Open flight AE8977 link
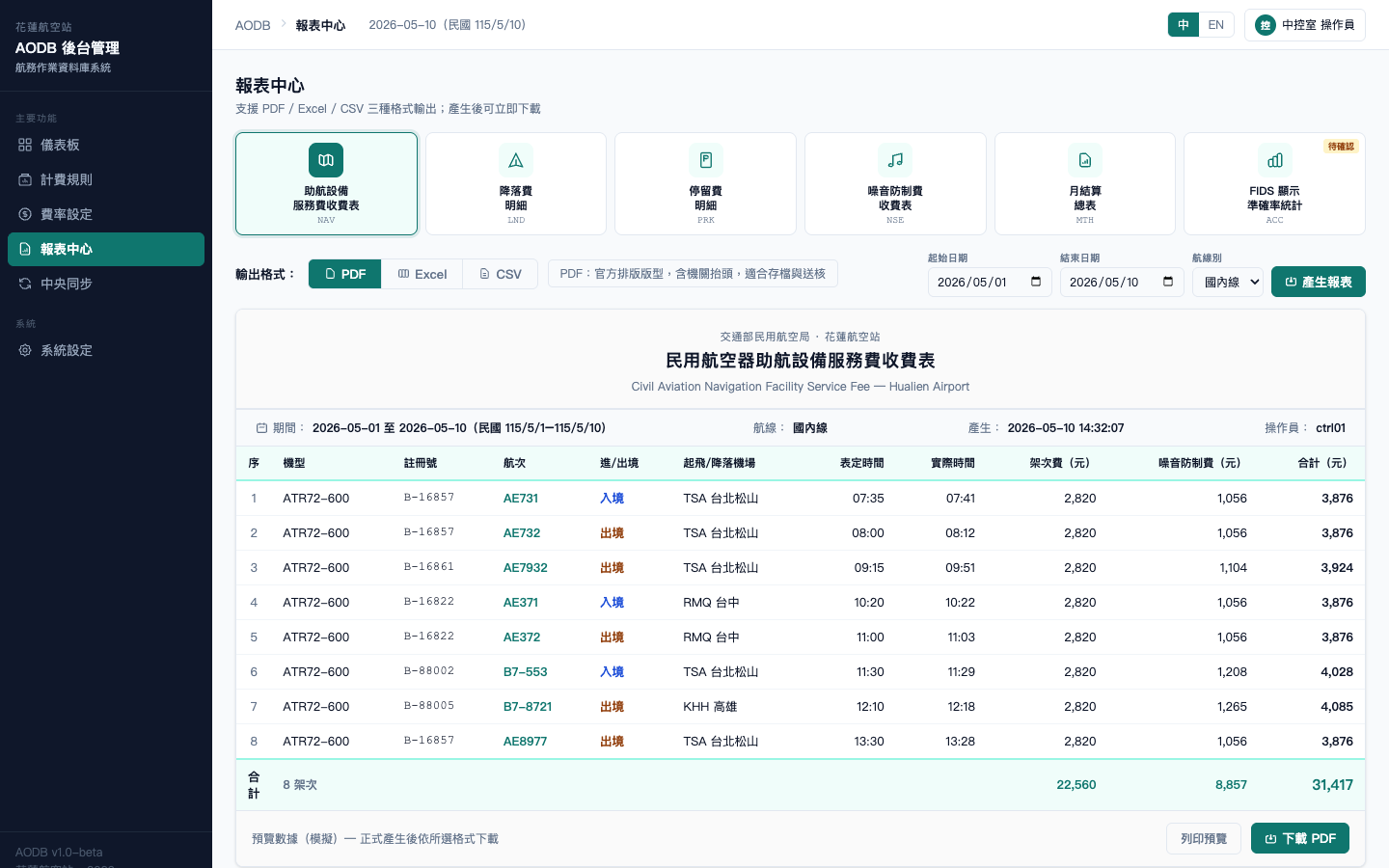This screenshot has width=1389, height=868. coord(526,742)
